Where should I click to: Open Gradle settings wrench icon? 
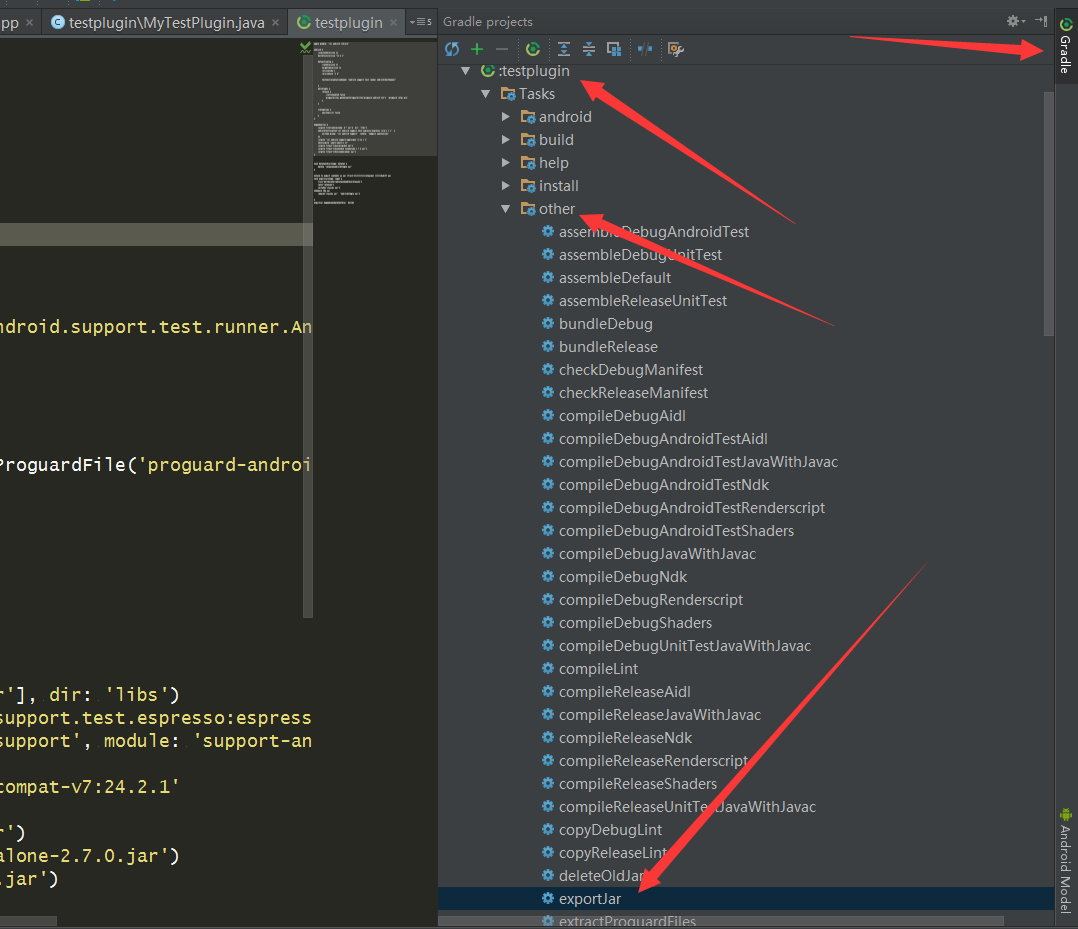(675, 49)
